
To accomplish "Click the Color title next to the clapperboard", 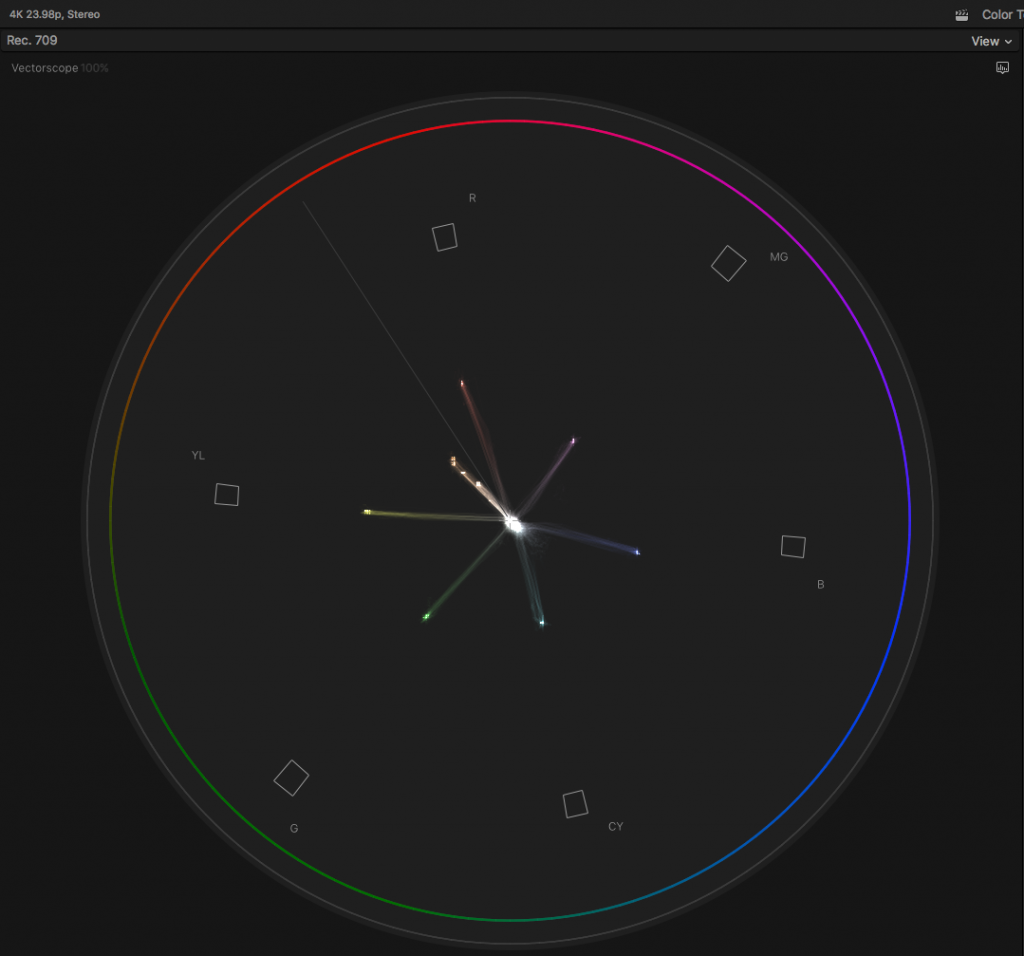I will pyautogui.click(x=998, y=15).
